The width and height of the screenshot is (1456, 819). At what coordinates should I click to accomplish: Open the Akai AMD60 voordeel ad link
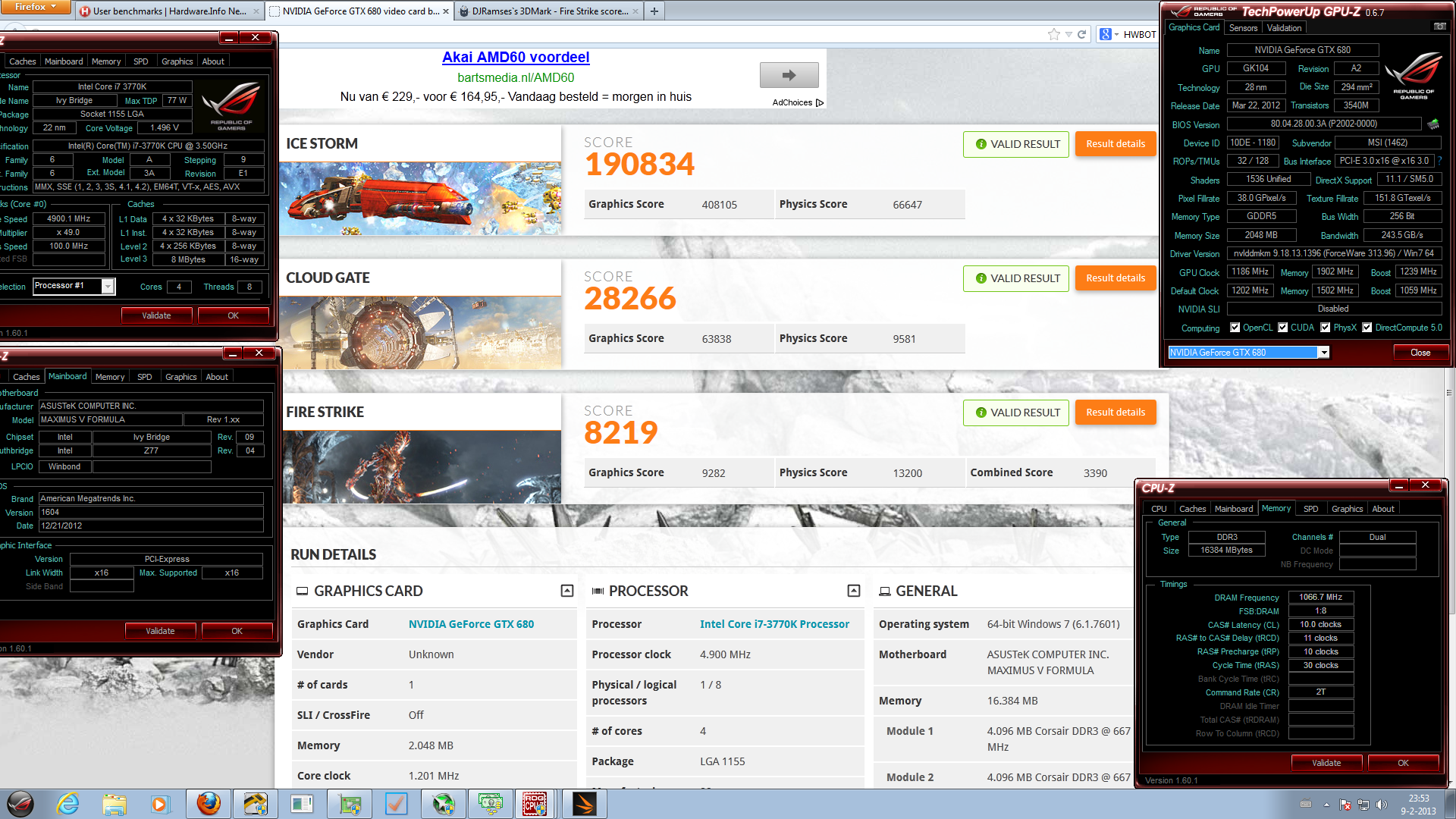pos(516,57)
